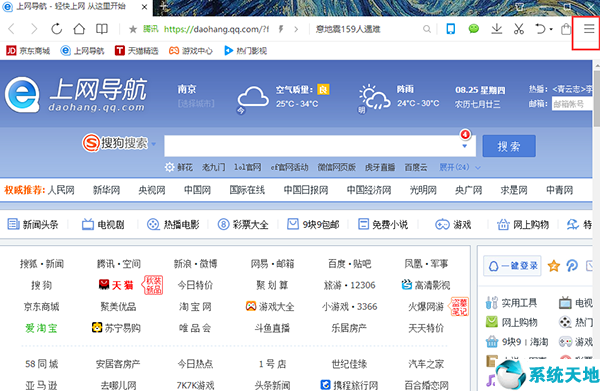The height and width of the screenshot is (391, 600).
Task: Open the search box suggestion dropdown arrow
Action: click(465, 146)
